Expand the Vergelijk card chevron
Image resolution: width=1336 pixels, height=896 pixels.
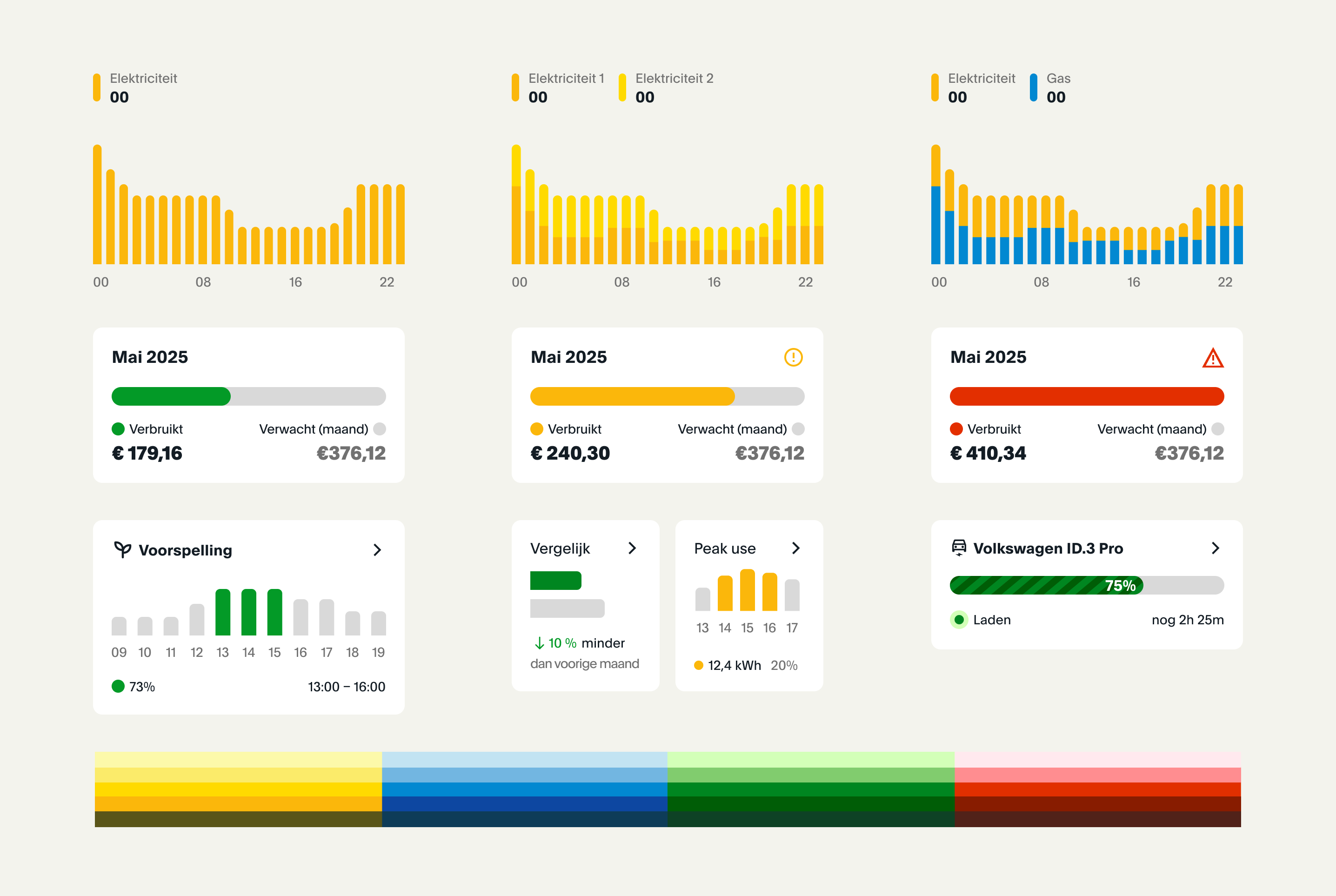(632, 548)
